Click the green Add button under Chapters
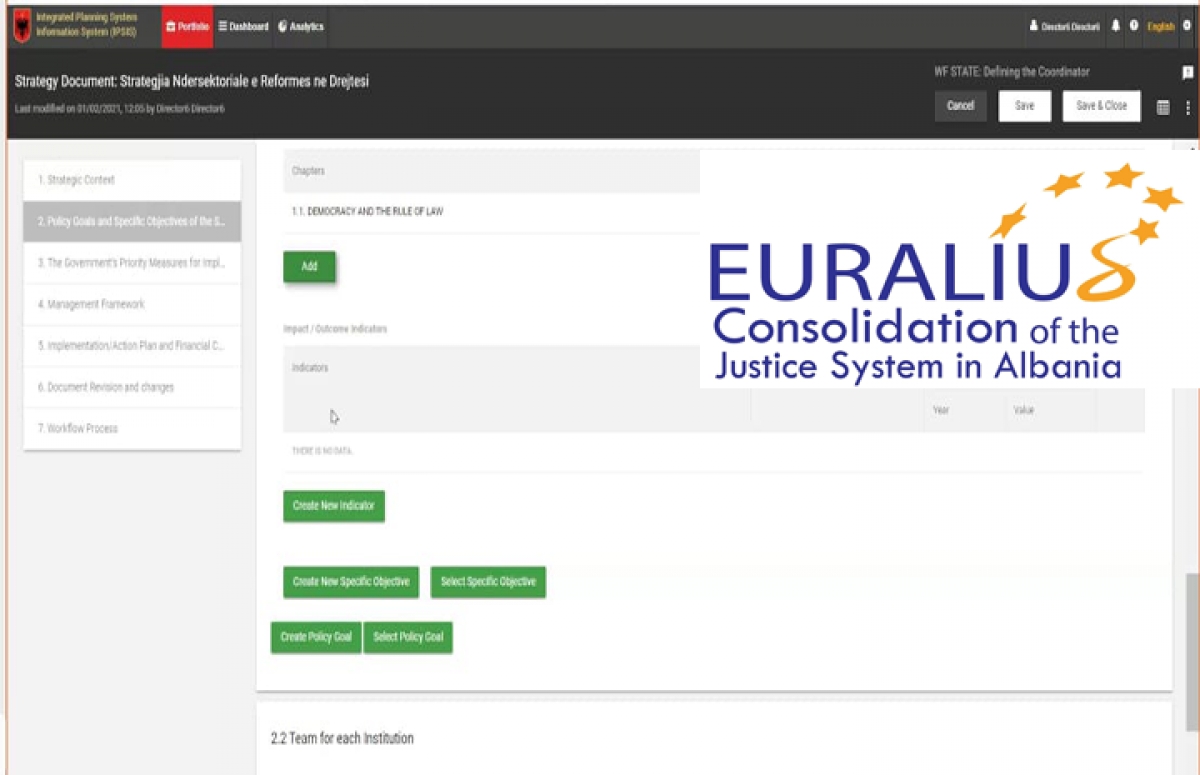This screenshot has width=1200, height=775. (x=309, y=267)
